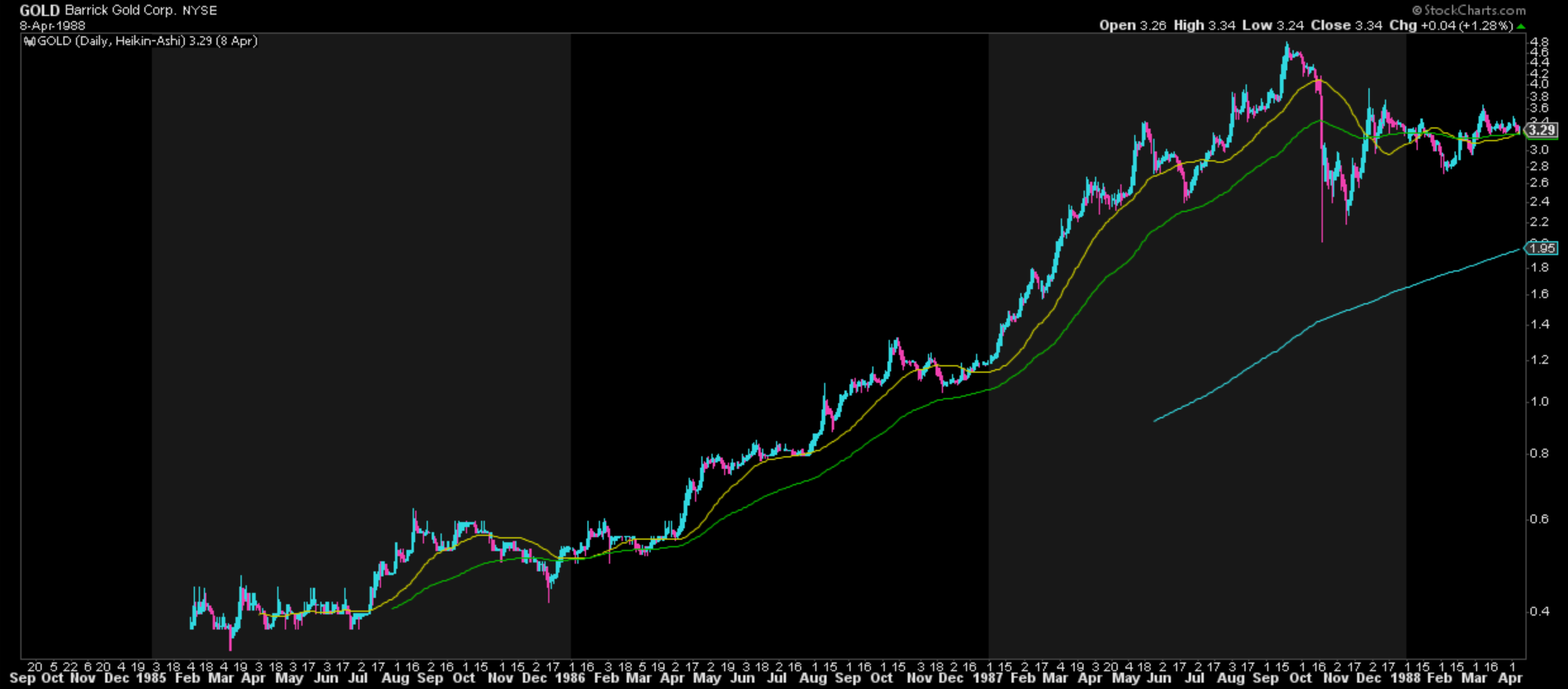Click the 1.95 moving average price tag
This screenshot has width=1568, height=689.
click(1541, 248)
